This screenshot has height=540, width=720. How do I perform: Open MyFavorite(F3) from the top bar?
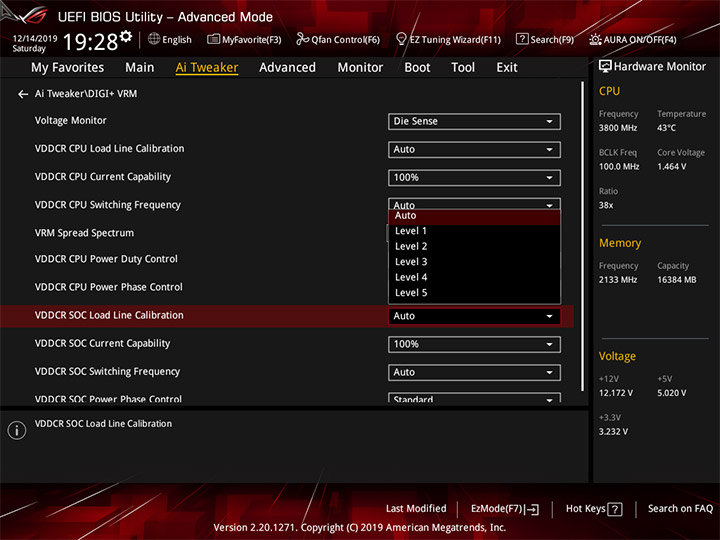click(244, 39)
